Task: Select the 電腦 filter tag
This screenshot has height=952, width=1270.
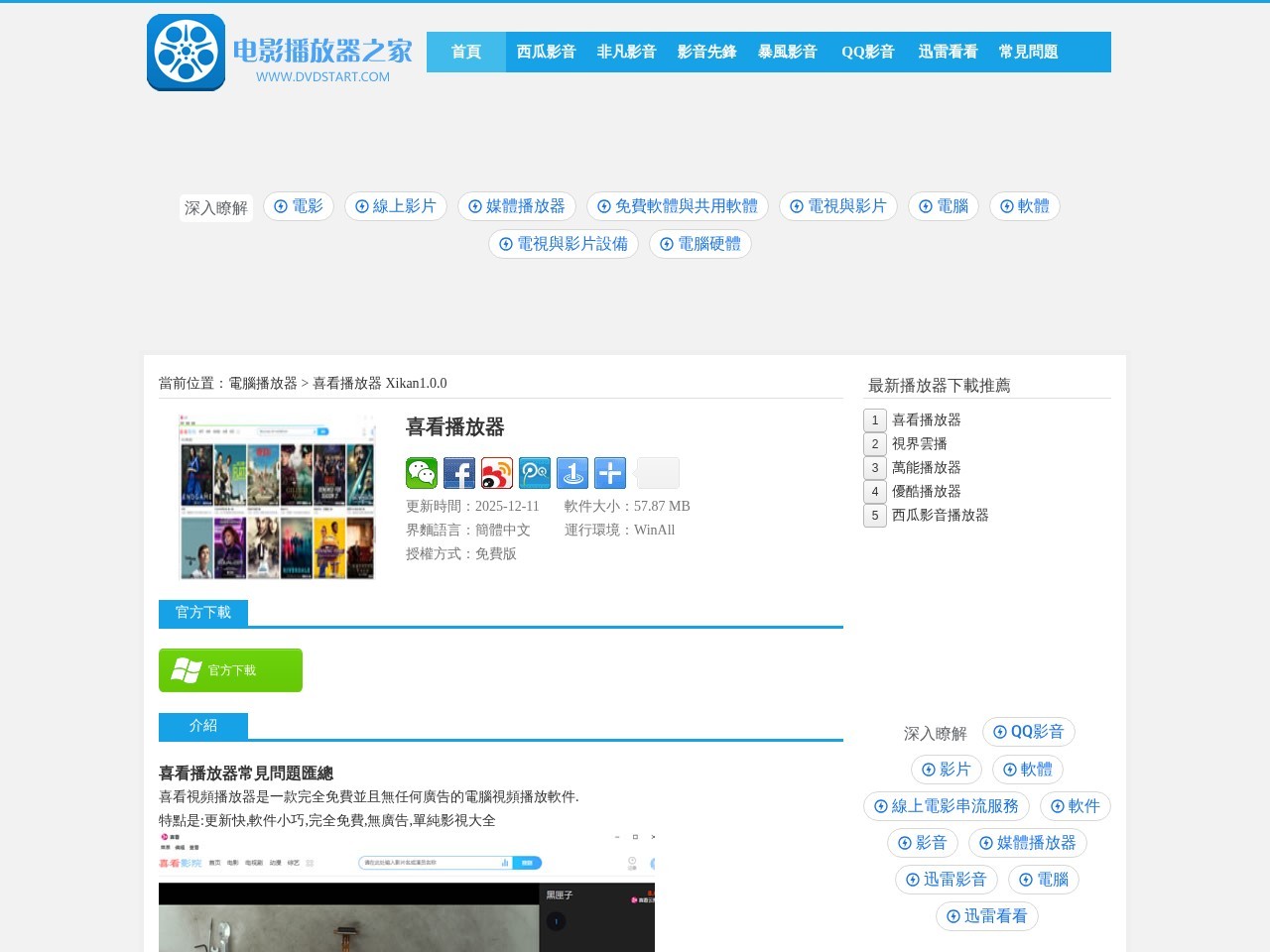Action: click(943, 206)
